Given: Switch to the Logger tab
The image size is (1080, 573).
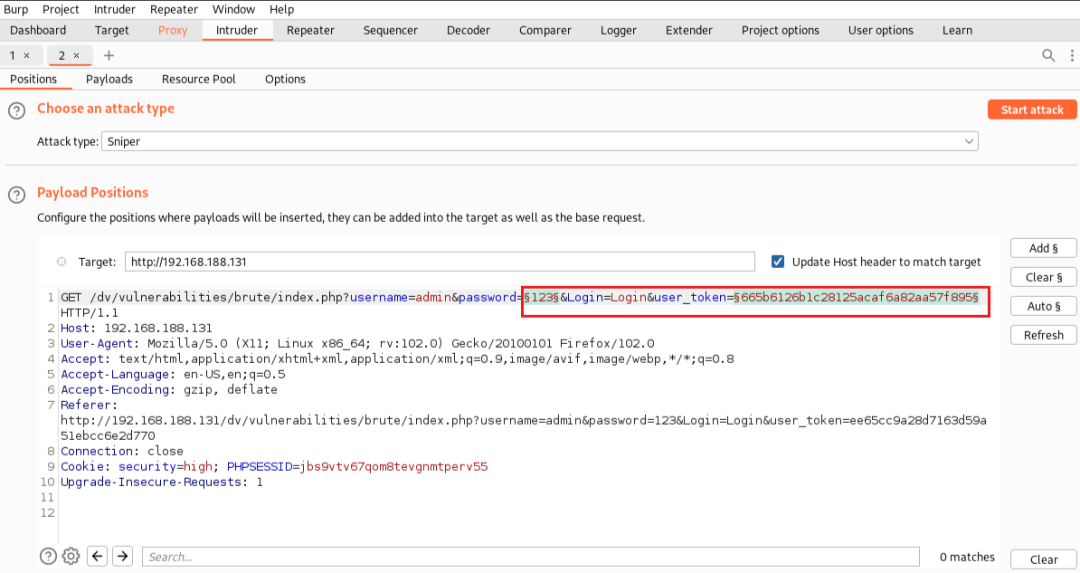Looking at the screenshot, I should click(x=619, y=30).
